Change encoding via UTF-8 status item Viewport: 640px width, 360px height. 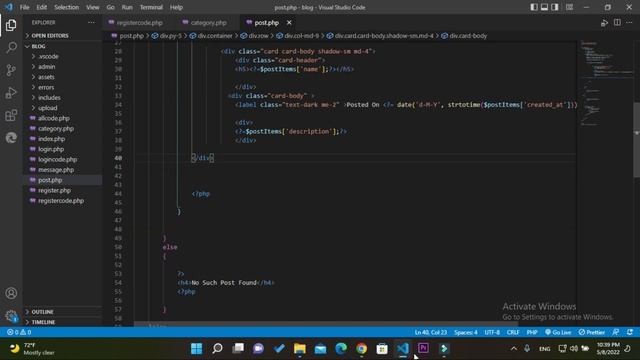coord(492,332)
